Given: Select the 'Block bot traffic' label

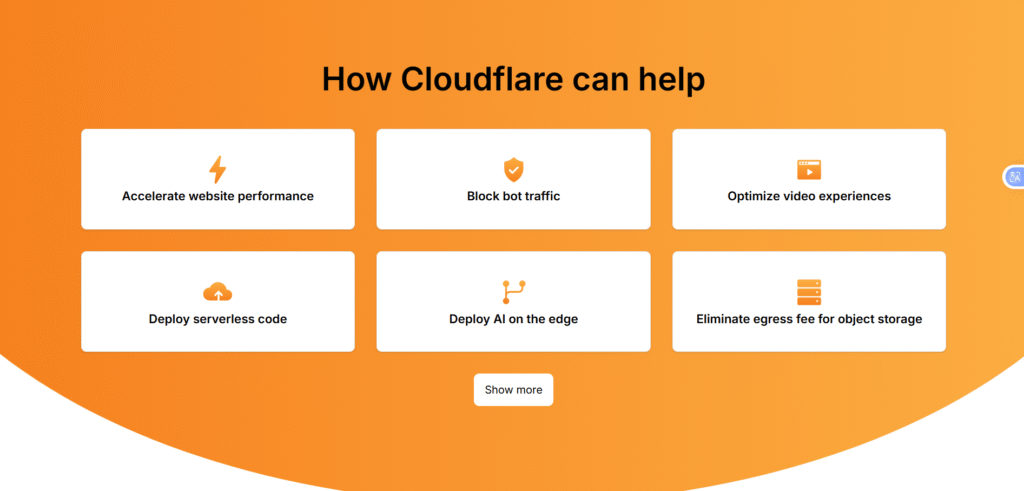Looking at the screenshot, I should click(513, 196).
